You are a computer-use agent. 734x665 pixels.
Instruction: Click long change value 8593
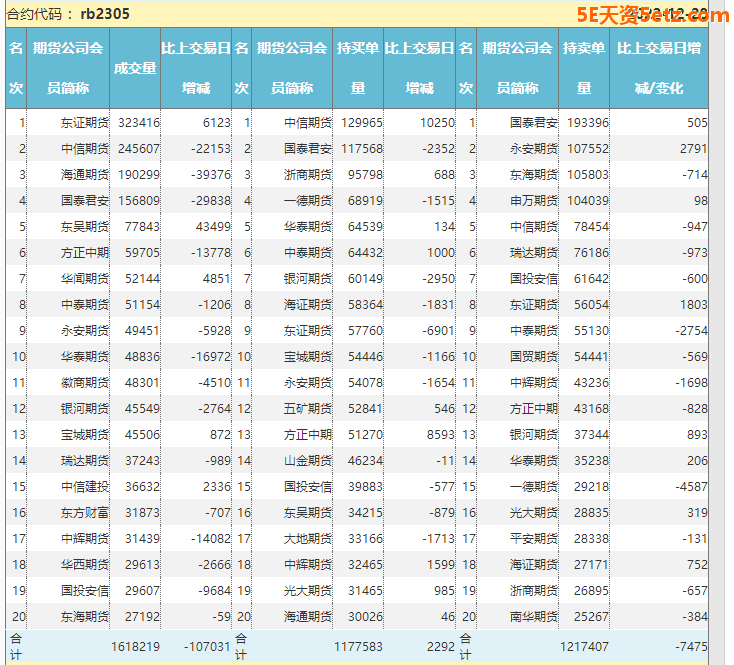pos(440,435)
